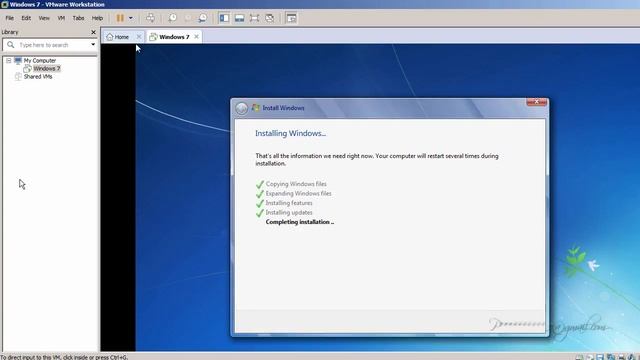Open the View menu
This screenshot has height=360, width=640.
click(44, 18)
